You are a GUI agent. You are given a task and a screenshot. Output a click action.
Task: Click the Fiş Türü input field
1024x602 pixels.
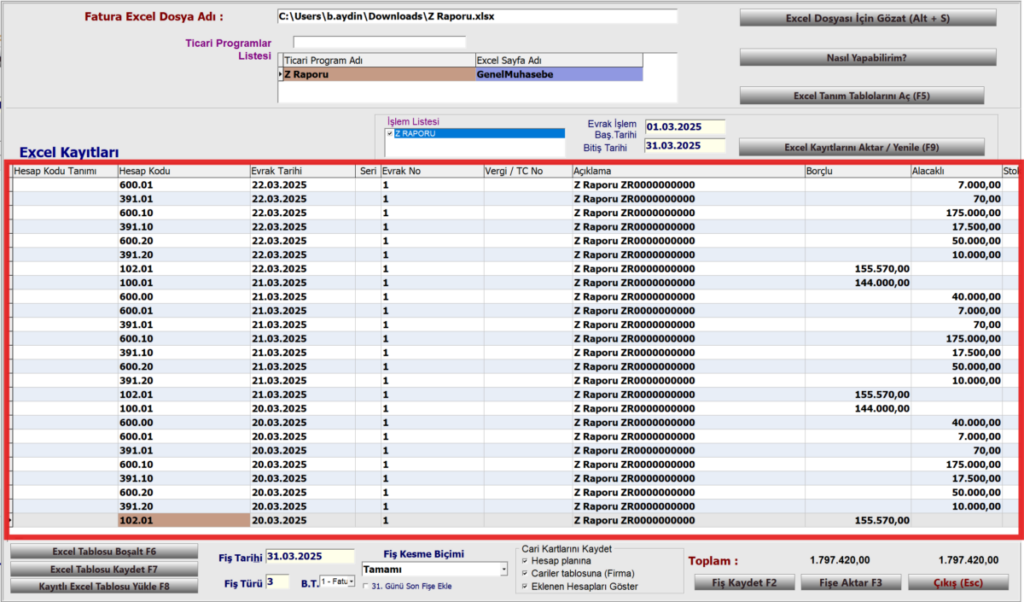(277, 582)
